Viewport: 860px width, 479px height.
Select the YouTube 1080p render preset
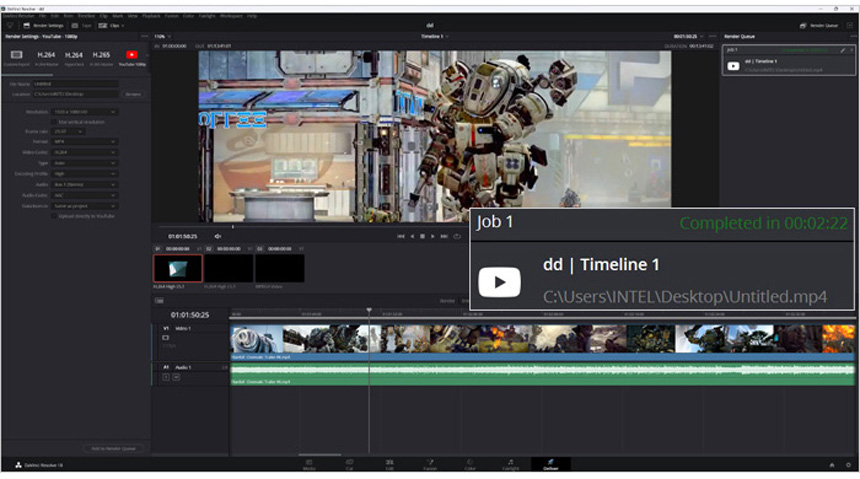(132, 56)
